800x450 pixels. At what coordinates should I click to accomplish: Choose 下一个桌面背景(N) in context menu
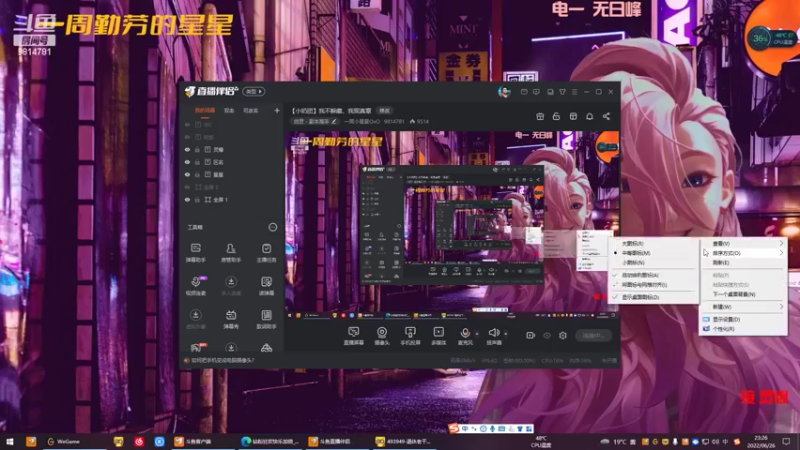[744, 294]
